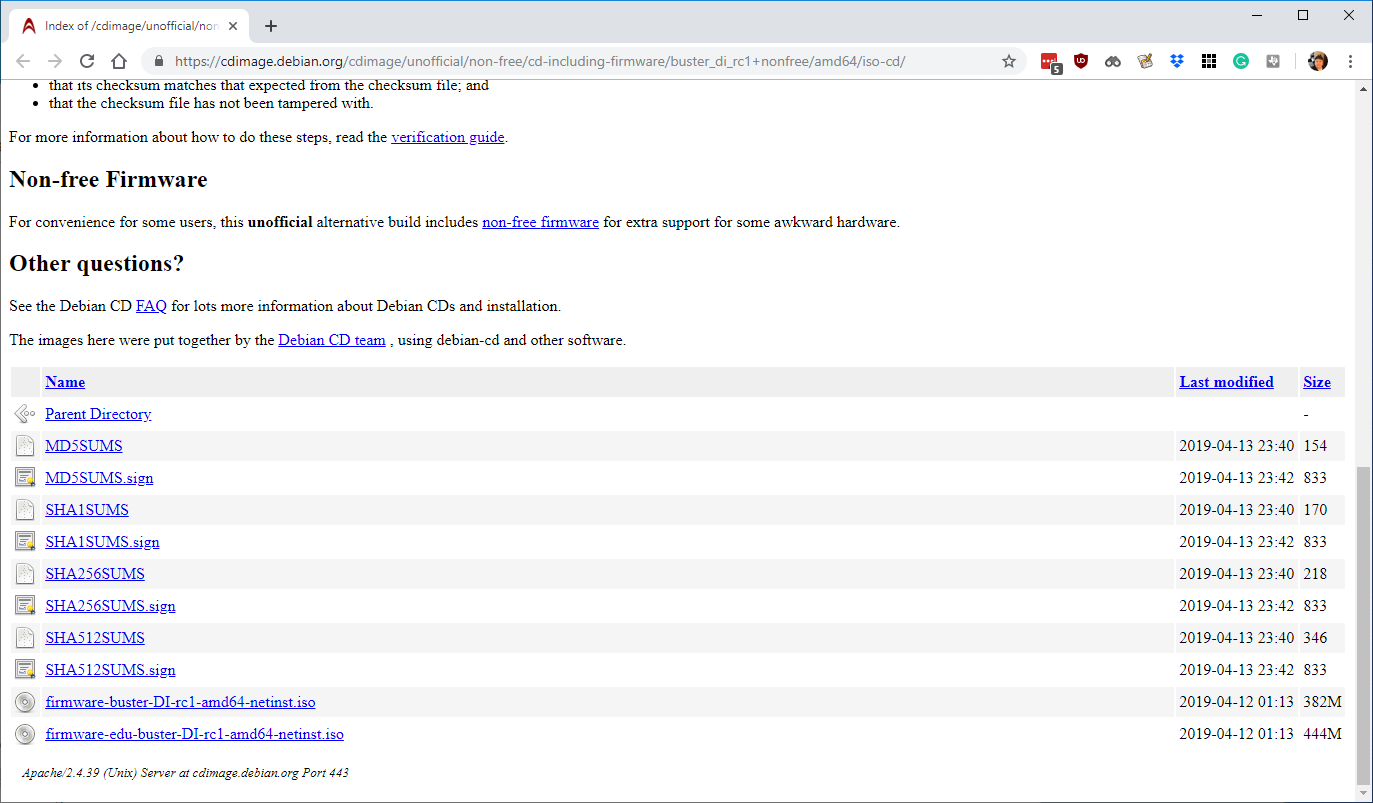The image size is (1373, 803).
Task: Click the Parent Directory back-arrow icon
Action: (x=25, y=414)
